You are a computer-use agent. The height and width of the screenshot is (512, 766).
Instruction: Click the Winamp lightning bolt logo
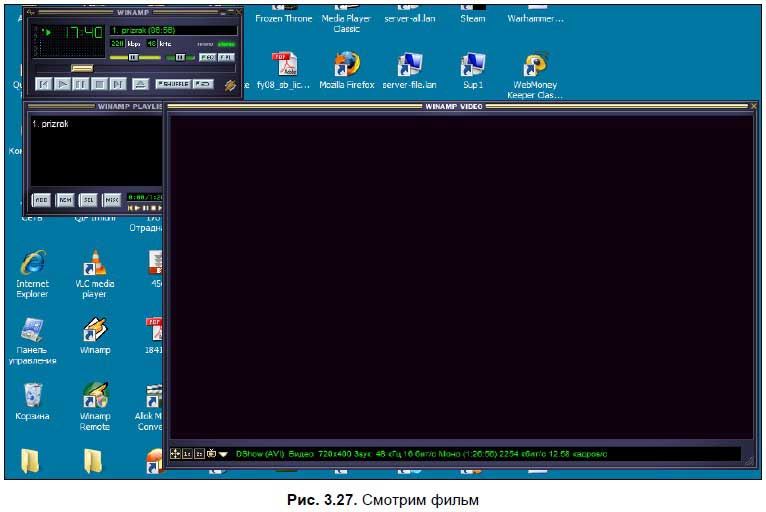tap(231, 85)
